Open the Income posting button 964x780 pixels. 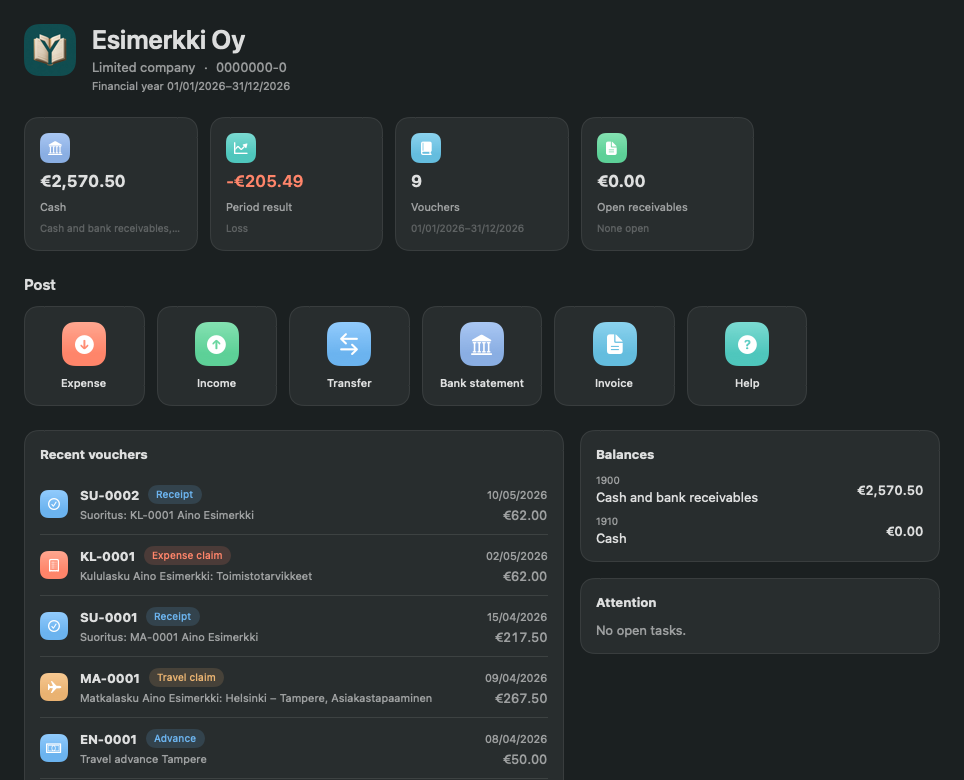(x=217, y=356)
